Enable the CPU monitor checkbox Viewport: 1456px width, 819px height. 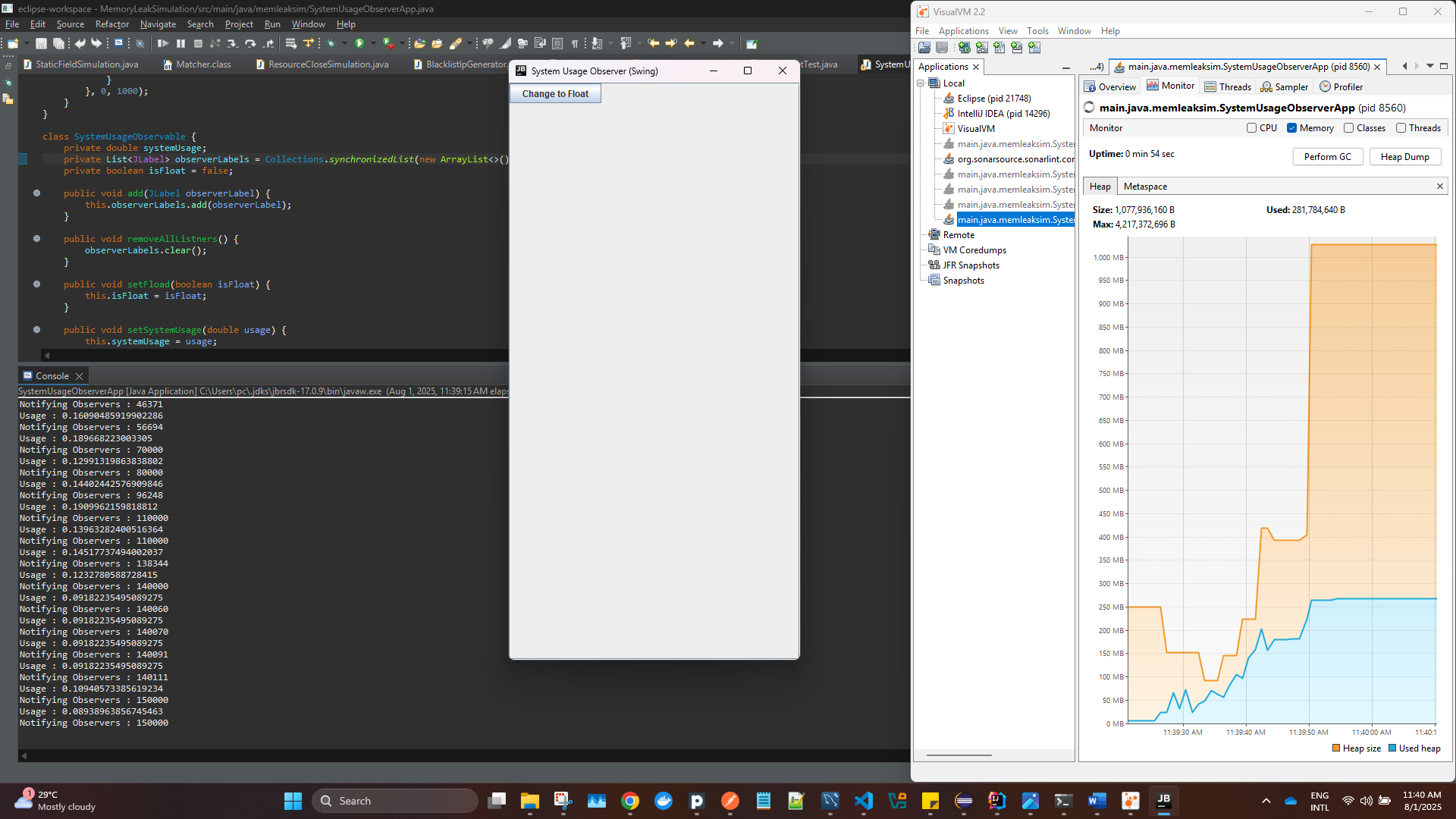1251,128
